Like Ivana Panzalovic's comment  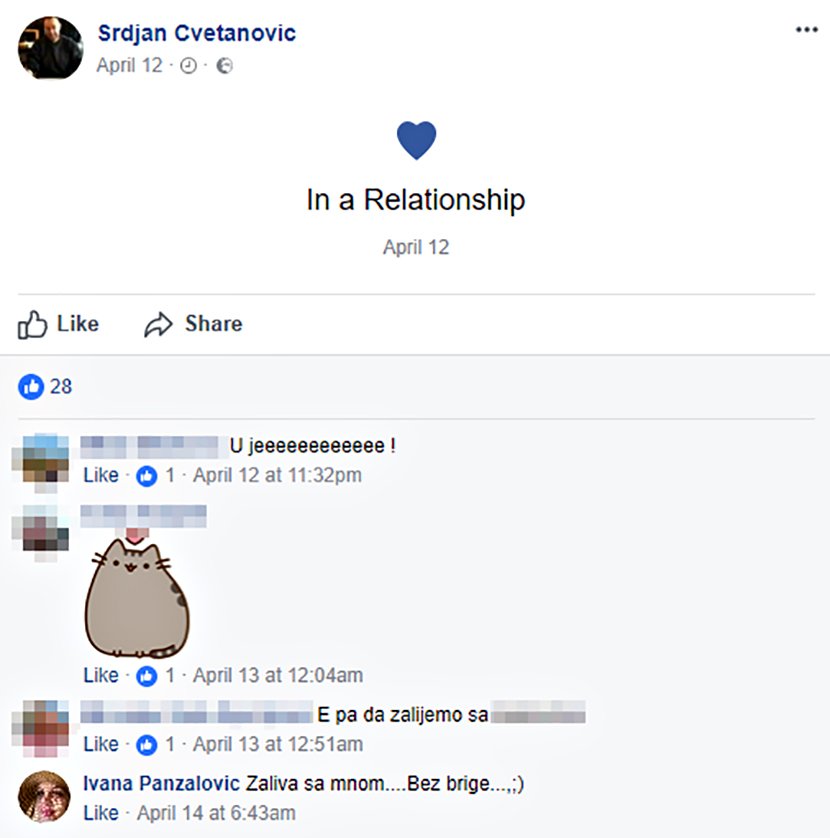(101, 812)
